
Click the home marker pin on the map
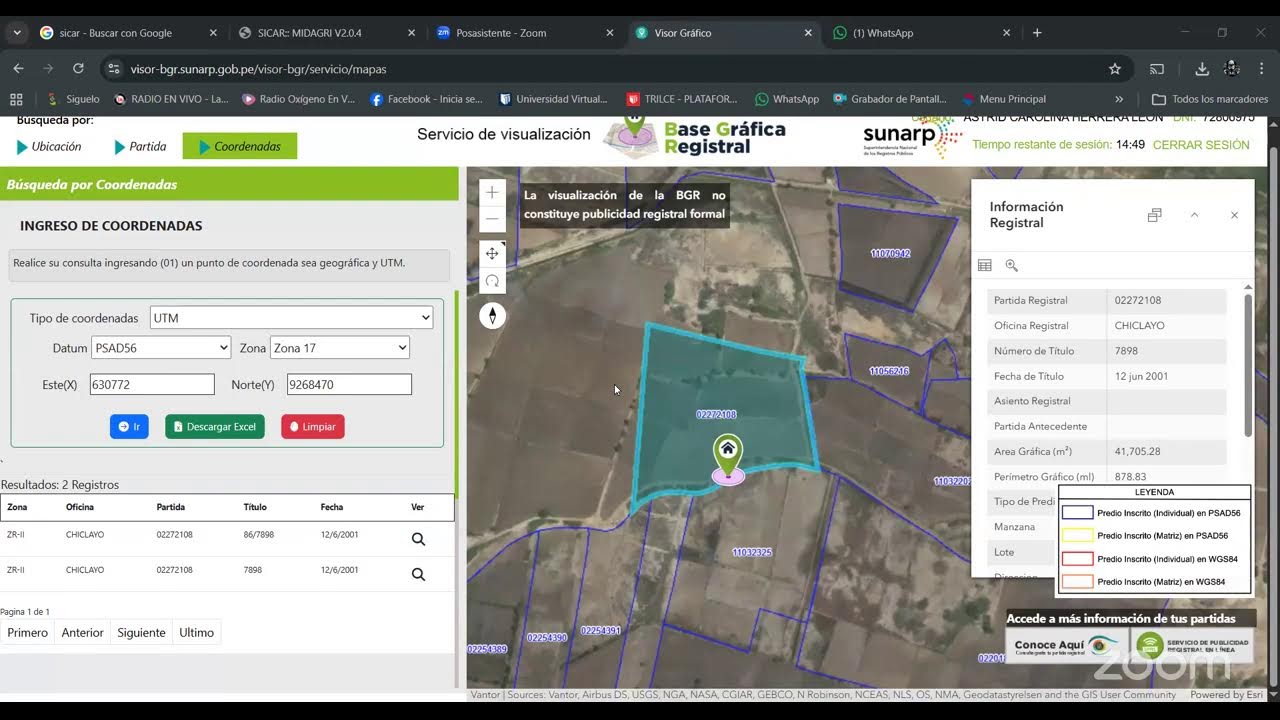[x=728, y=458]
